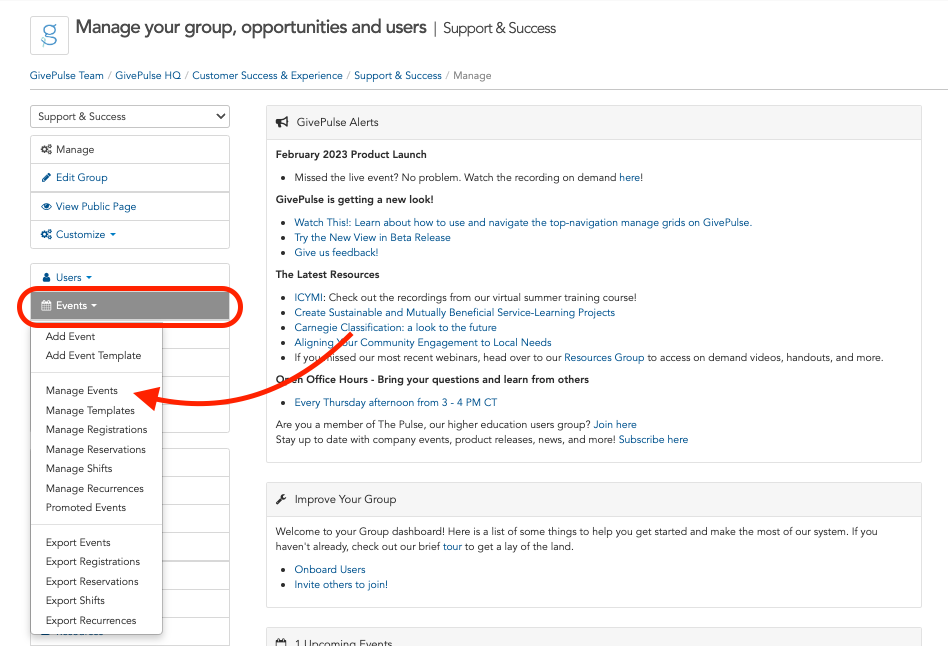
Task: Follow the 'here!' recording link
Action: (x=631, y=177)
